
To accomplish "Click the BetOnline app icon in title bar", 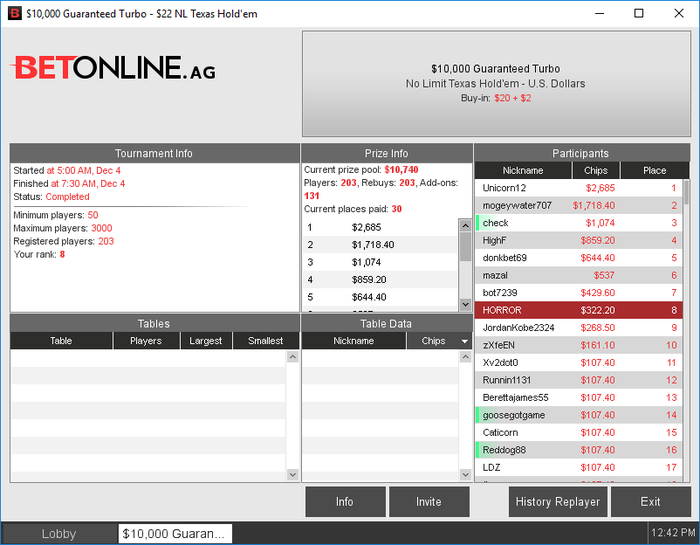I will click(x=15, y=13).
